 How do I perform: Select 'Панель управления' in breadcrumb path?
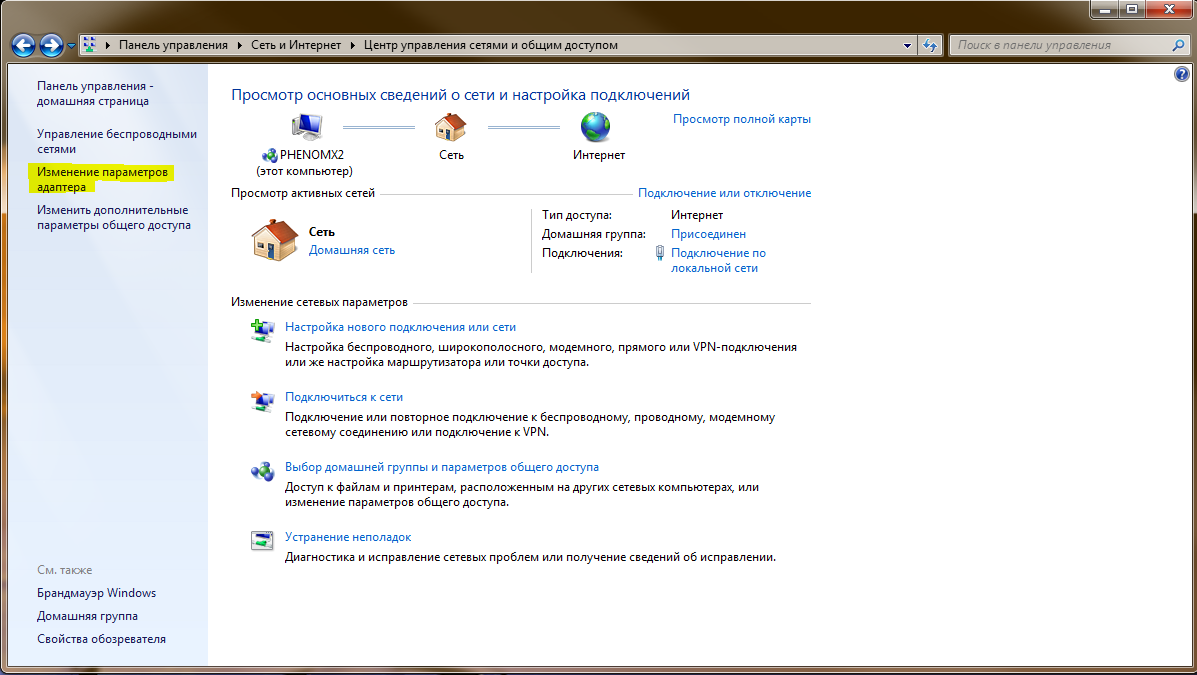click(x=173, y=45)
